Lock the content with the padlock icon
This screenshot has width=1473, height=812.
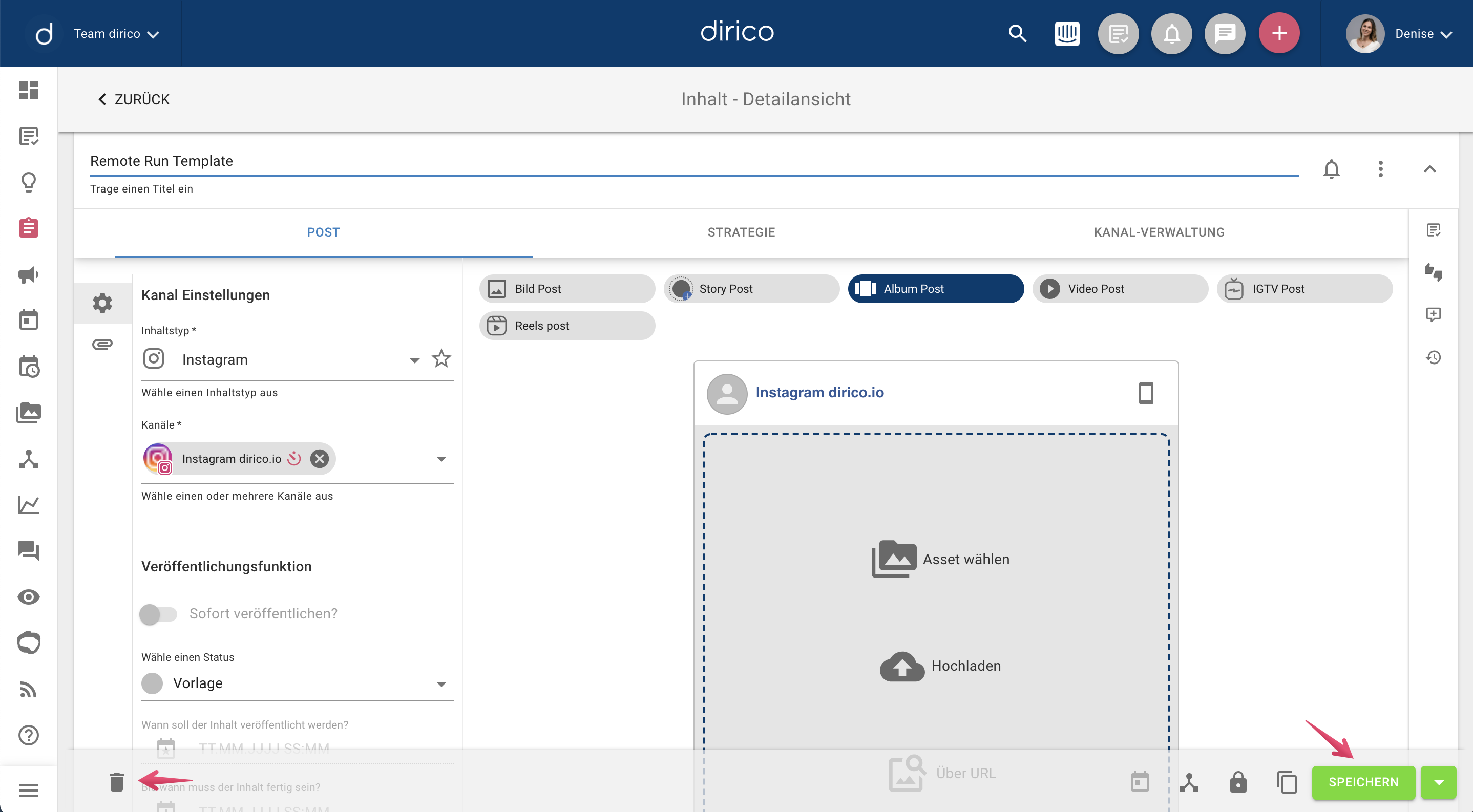tap(1238, 783)
